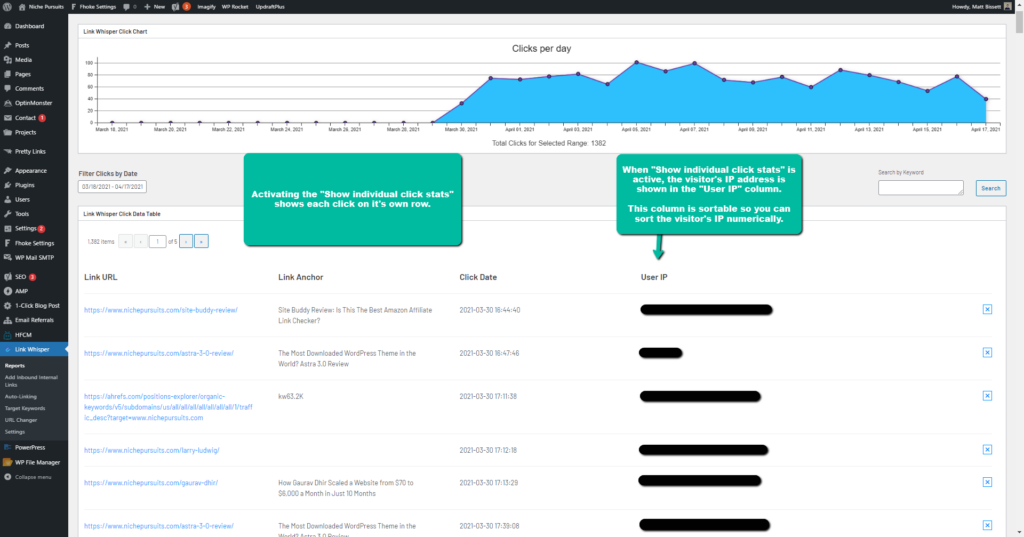Viewport: 1024px width, 537px height.
Task: Click the current page number field
Action: pyautogui.click(x=157, y=242)
